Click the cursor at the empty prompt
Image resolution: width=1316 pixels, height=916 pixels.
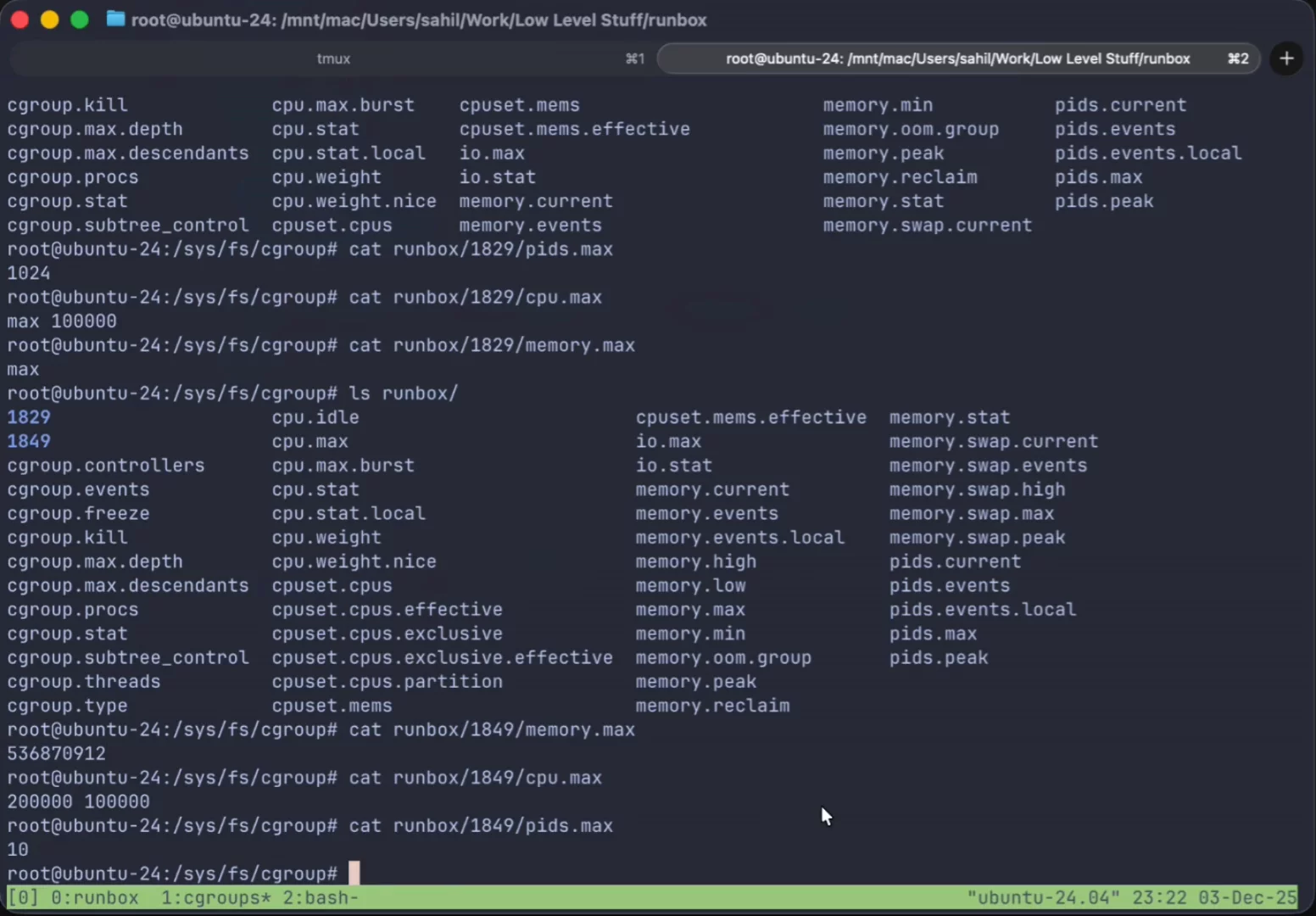pyautogui.click(x=354, y=873)
